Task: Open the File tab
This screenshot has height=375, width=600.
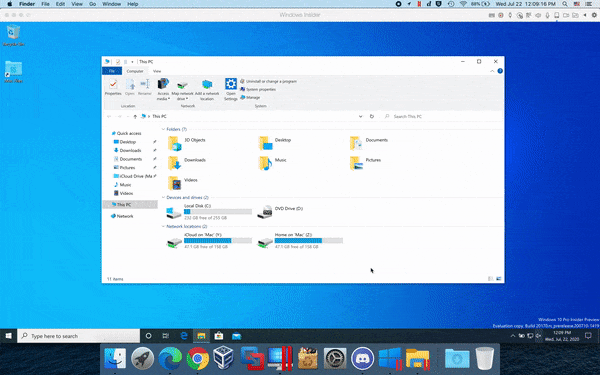Action: click(112, 71)
